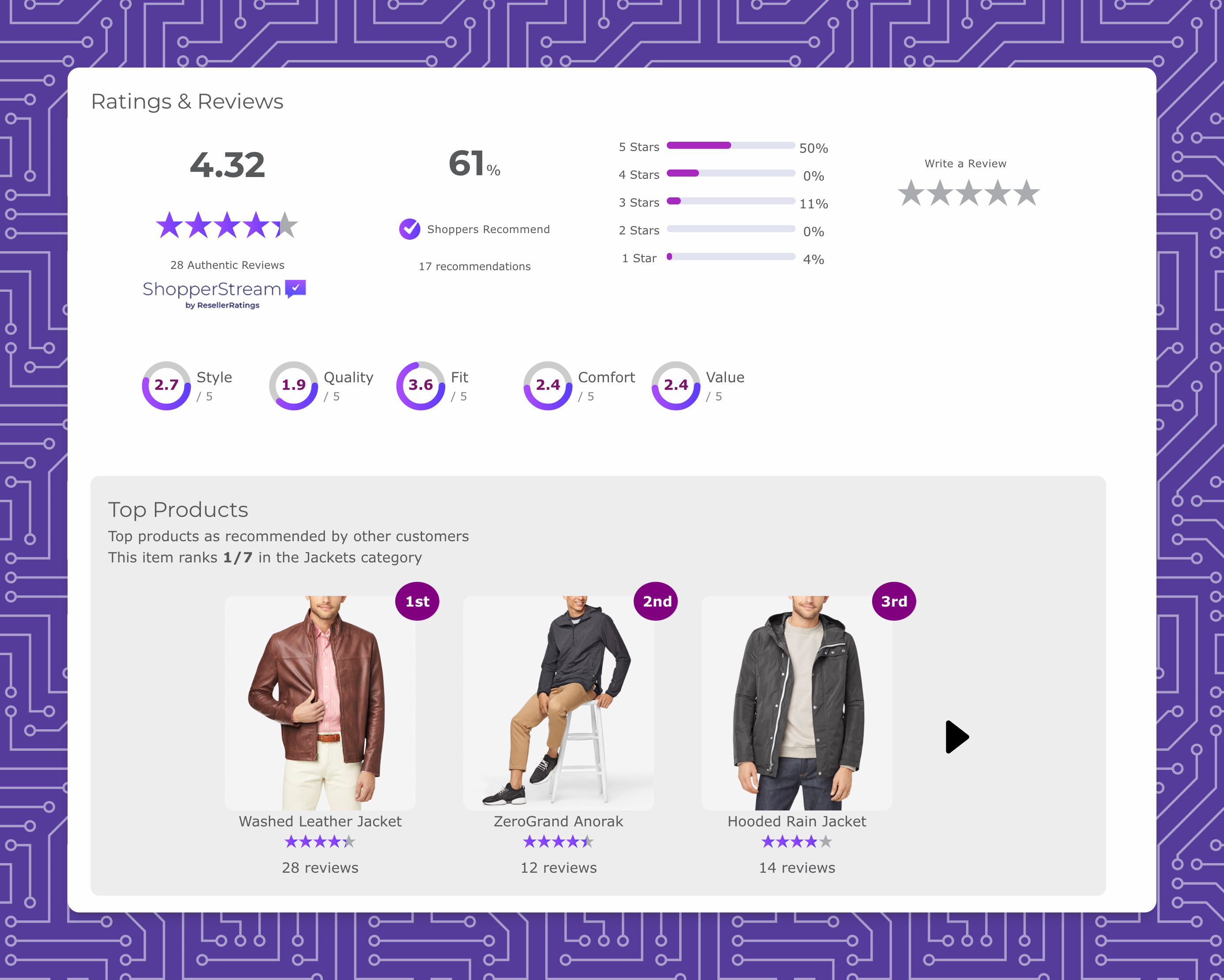Click the 1st rank badge
The image size is (1224, 980).
click(417, 602)
